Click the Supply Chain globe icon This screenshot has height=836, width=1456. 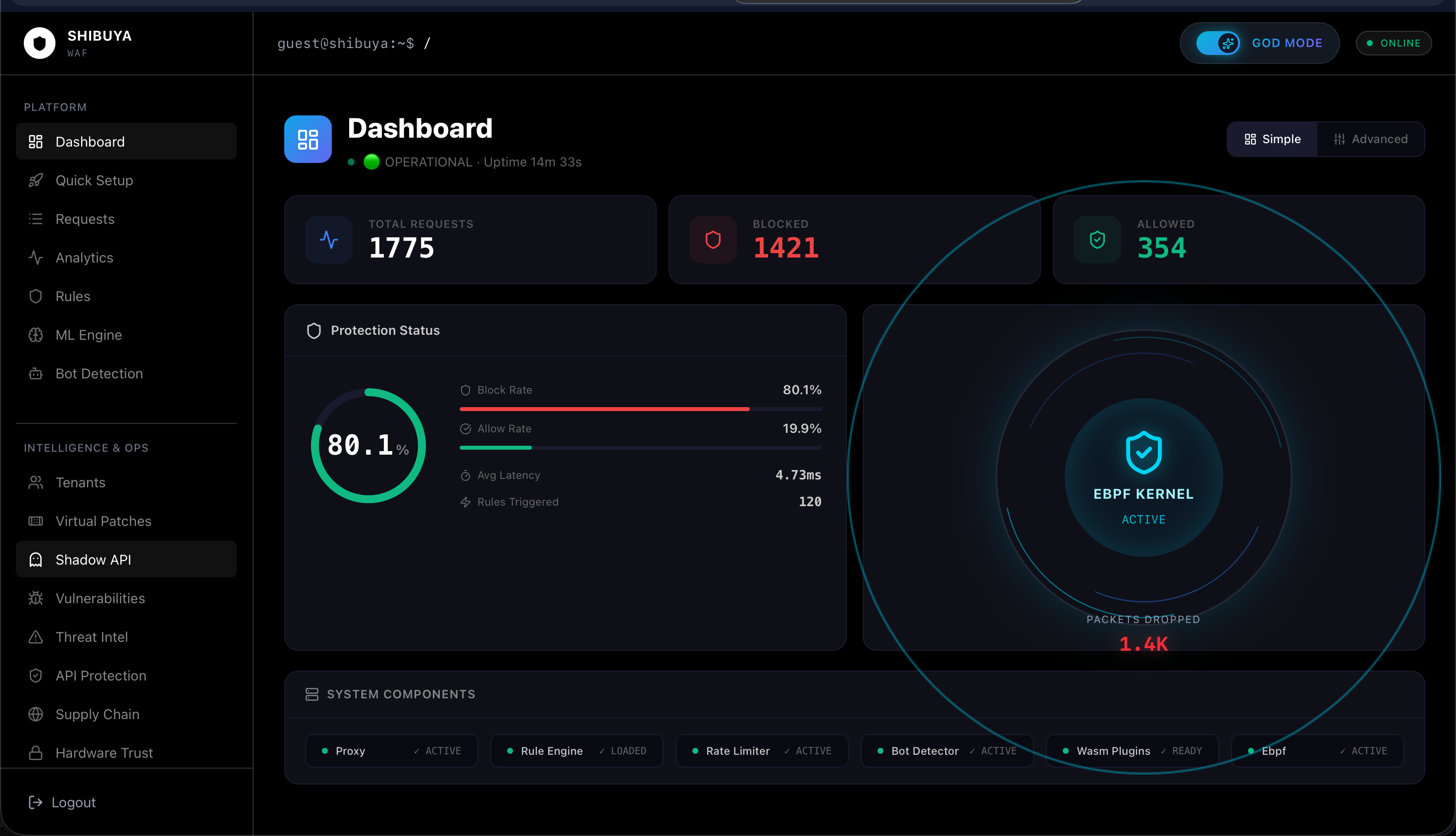[36, 714]
